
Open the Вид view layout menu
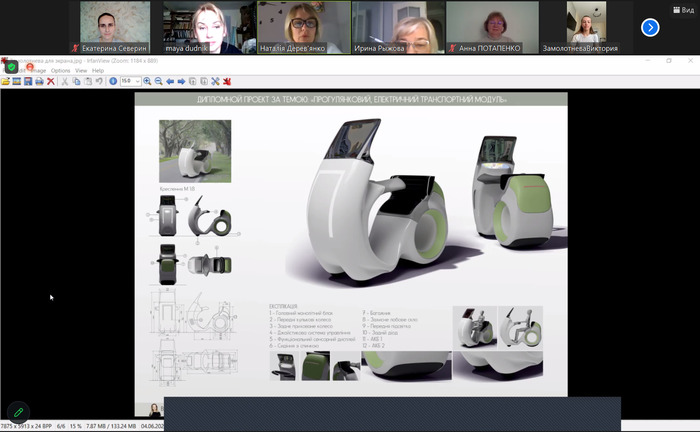pos(686,8)
